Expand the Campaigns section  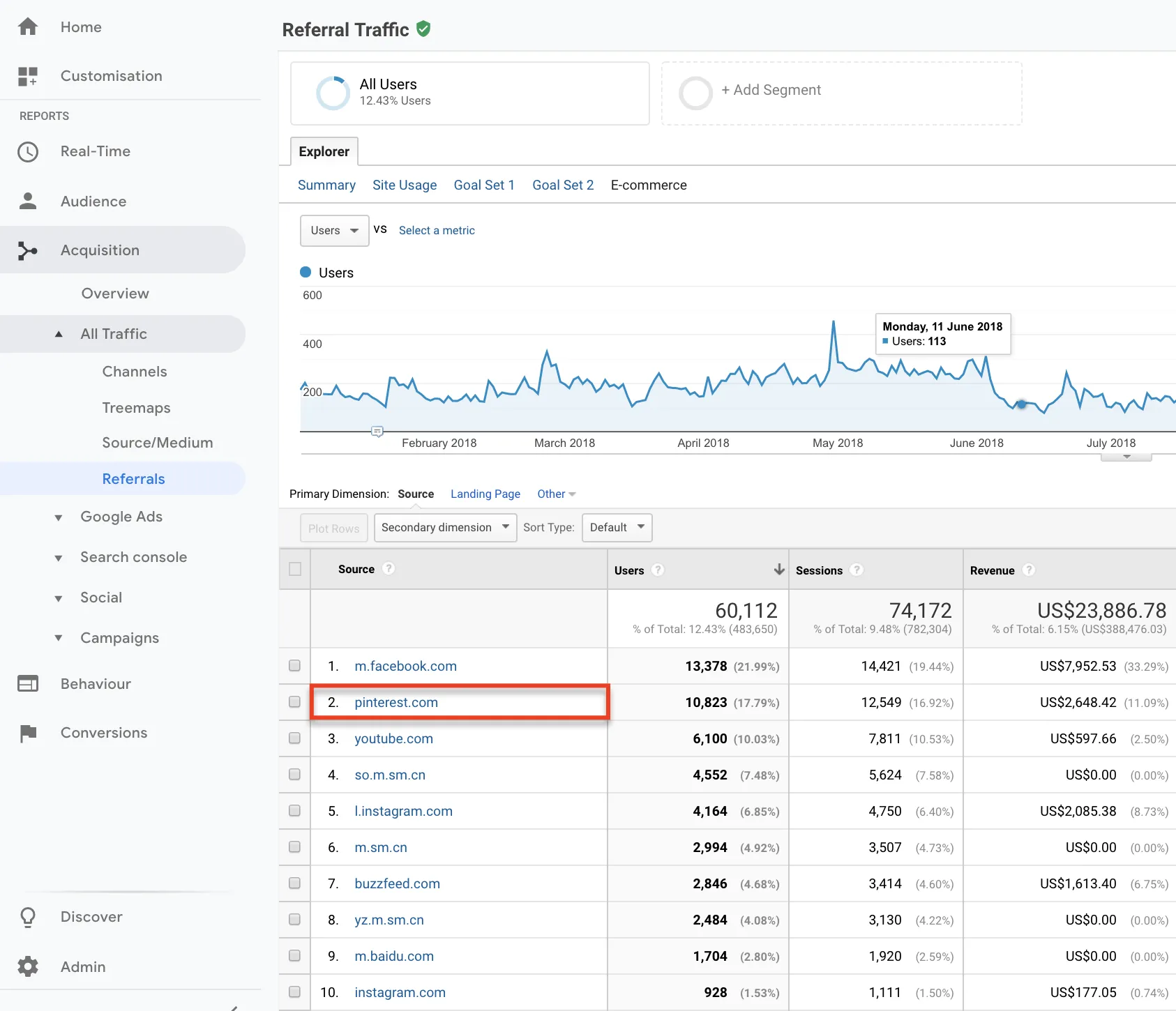pos(59,638)
